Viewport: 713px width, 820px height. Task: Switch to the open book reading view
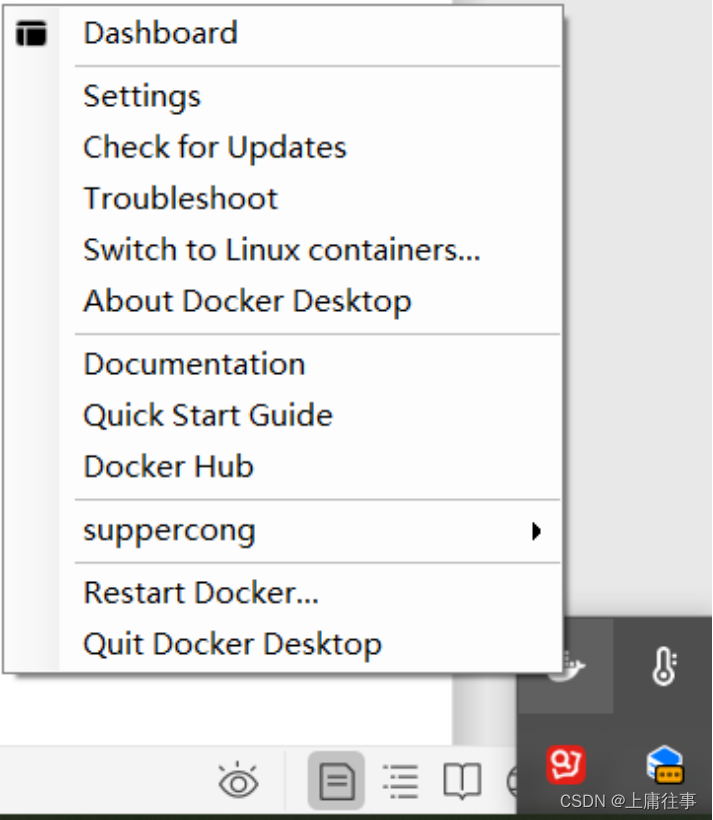click(x=462, y=781)
